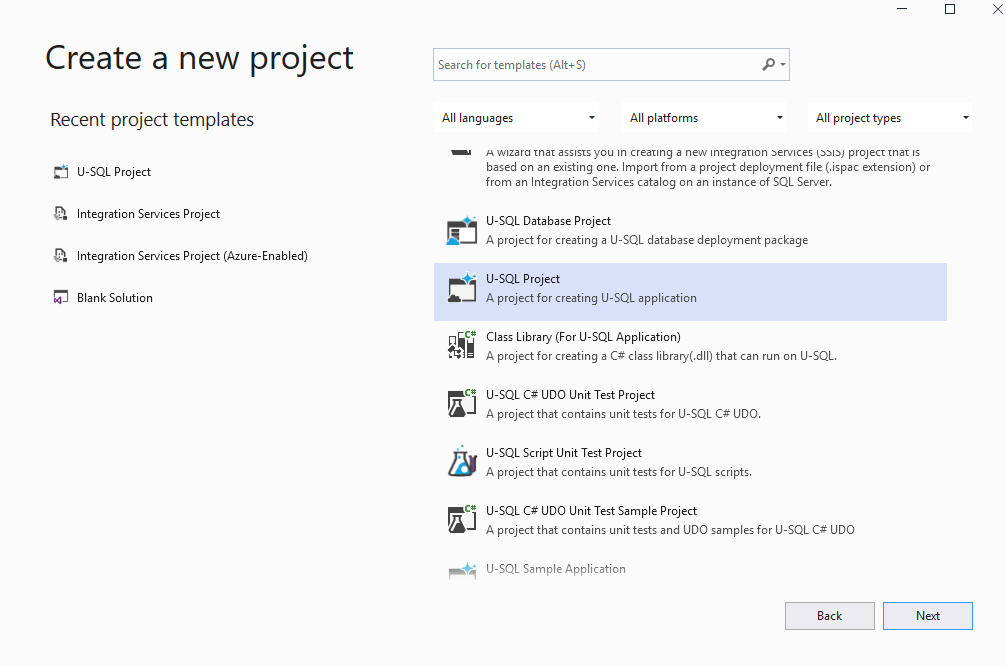Click the U-SQL C# UDO Unit Test Sample icon
Screen dimensions: 1006x666
click(x=462, y=520)
